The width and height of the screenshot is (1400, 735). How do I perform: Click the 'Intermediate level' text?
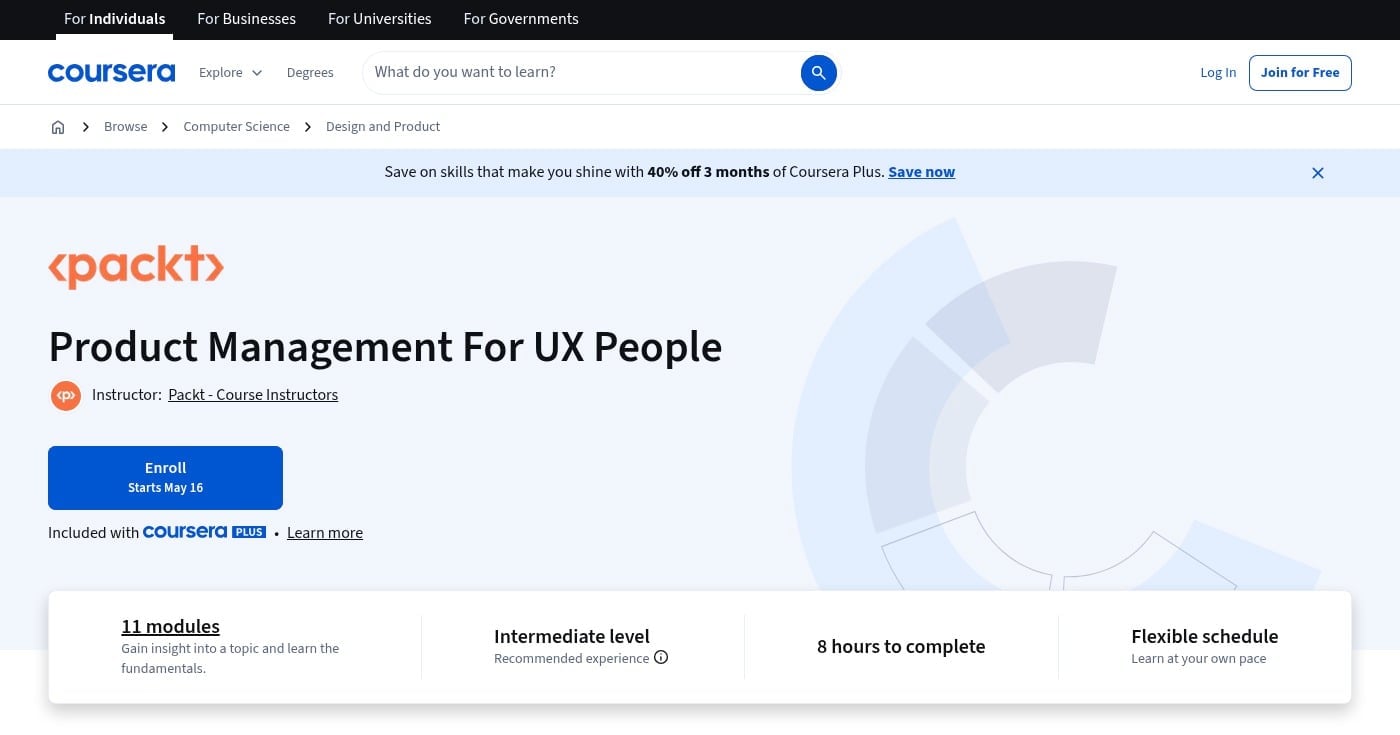[x=572, y=636]
